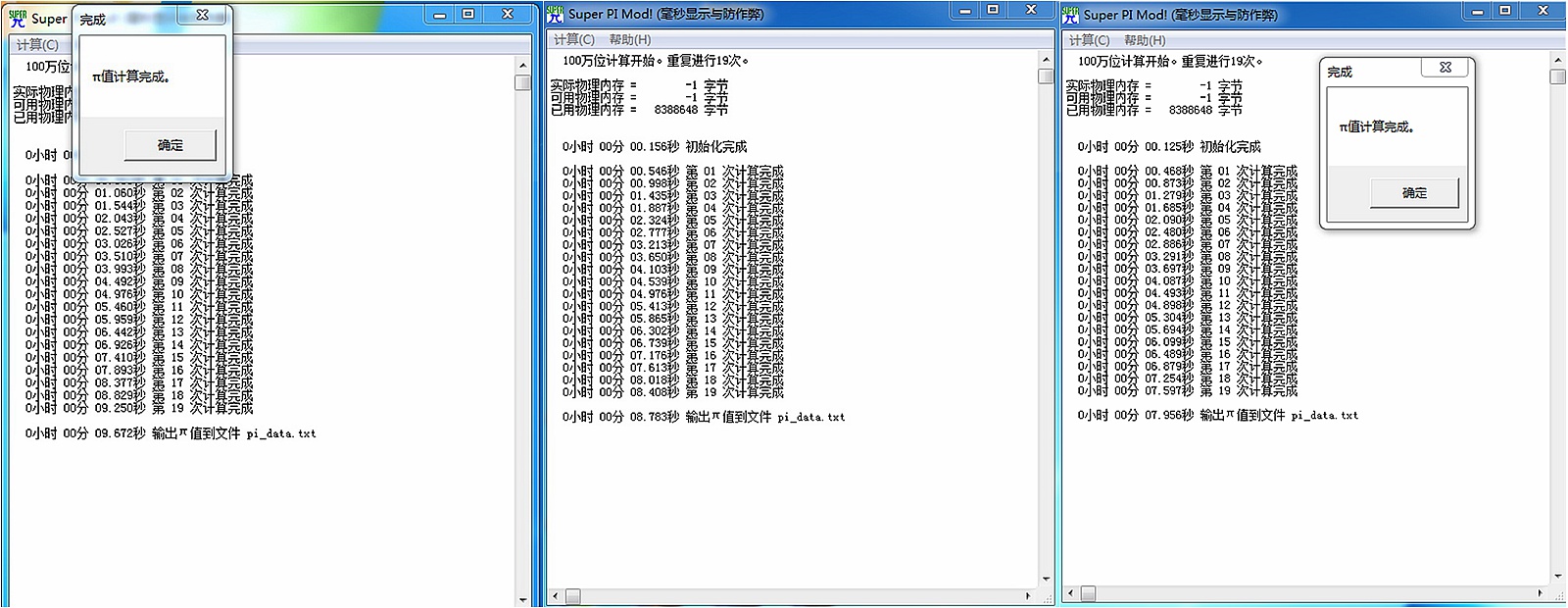Click the horizontal scrollbar thumb in the middle window

click(572, 595)
